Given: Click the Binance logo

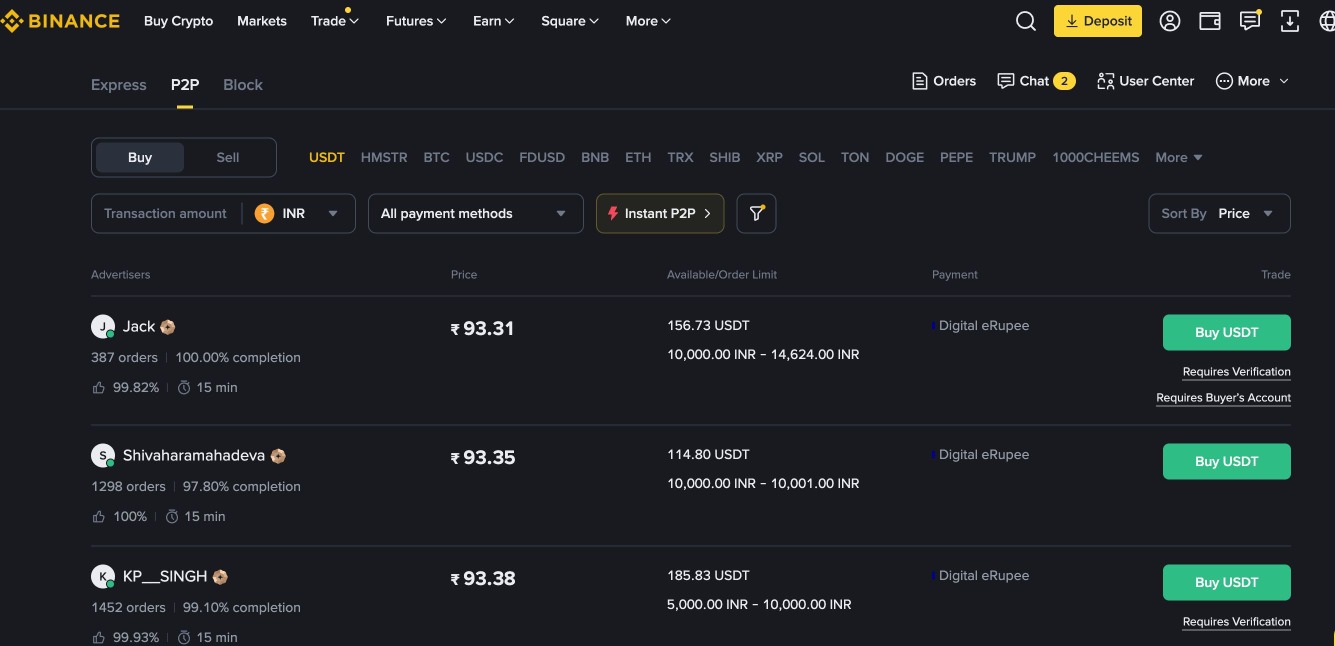Looking at the screenshot, I should (60, 21).
